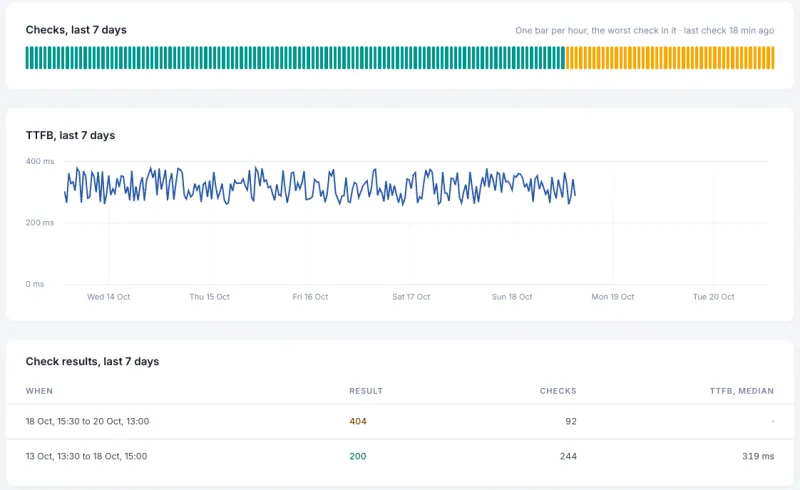Open the row 18 Oct, 15:30 to 20 Oct
The image size is (800, 490).
(400, 421)
